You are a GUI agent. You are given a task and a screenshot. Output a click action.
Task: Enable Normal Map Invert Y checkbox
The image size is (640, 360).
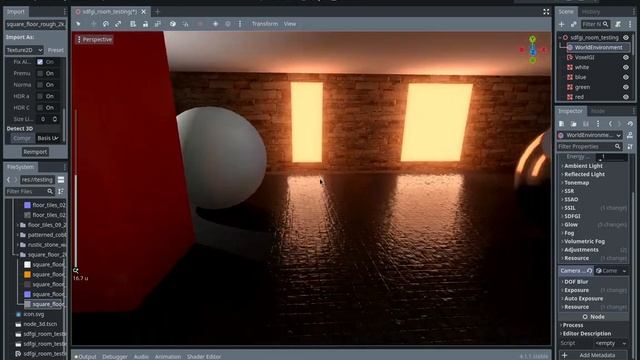[40, 85]
